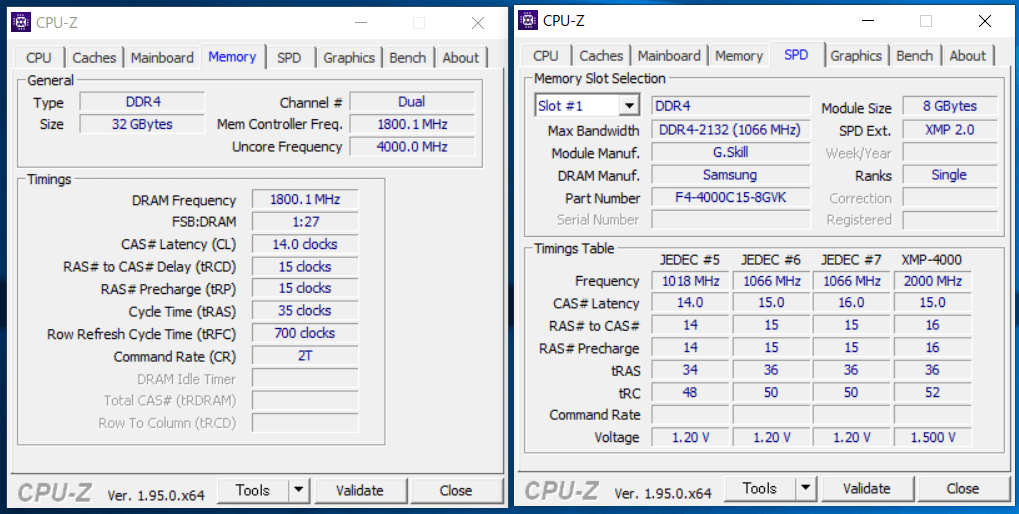Click DRAM Frequency value 1800.1 MHz
The height and width of the screenshot is (514, 1019).
[x=305, y=199]
